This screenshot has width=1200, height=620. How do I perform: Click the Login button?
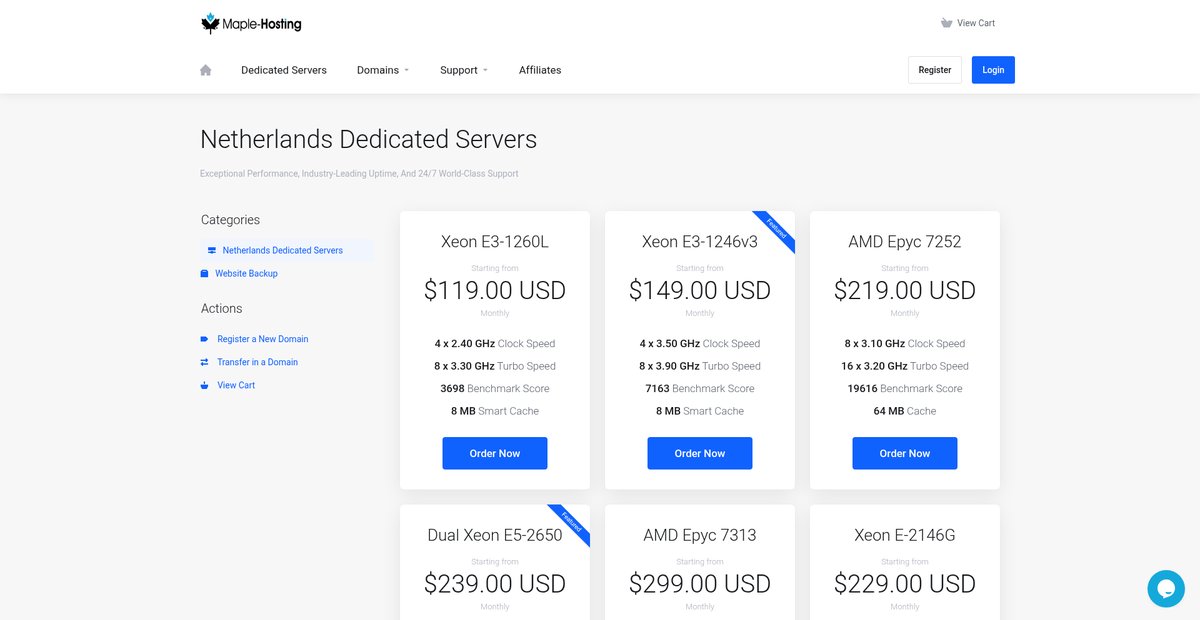(993, 70)
